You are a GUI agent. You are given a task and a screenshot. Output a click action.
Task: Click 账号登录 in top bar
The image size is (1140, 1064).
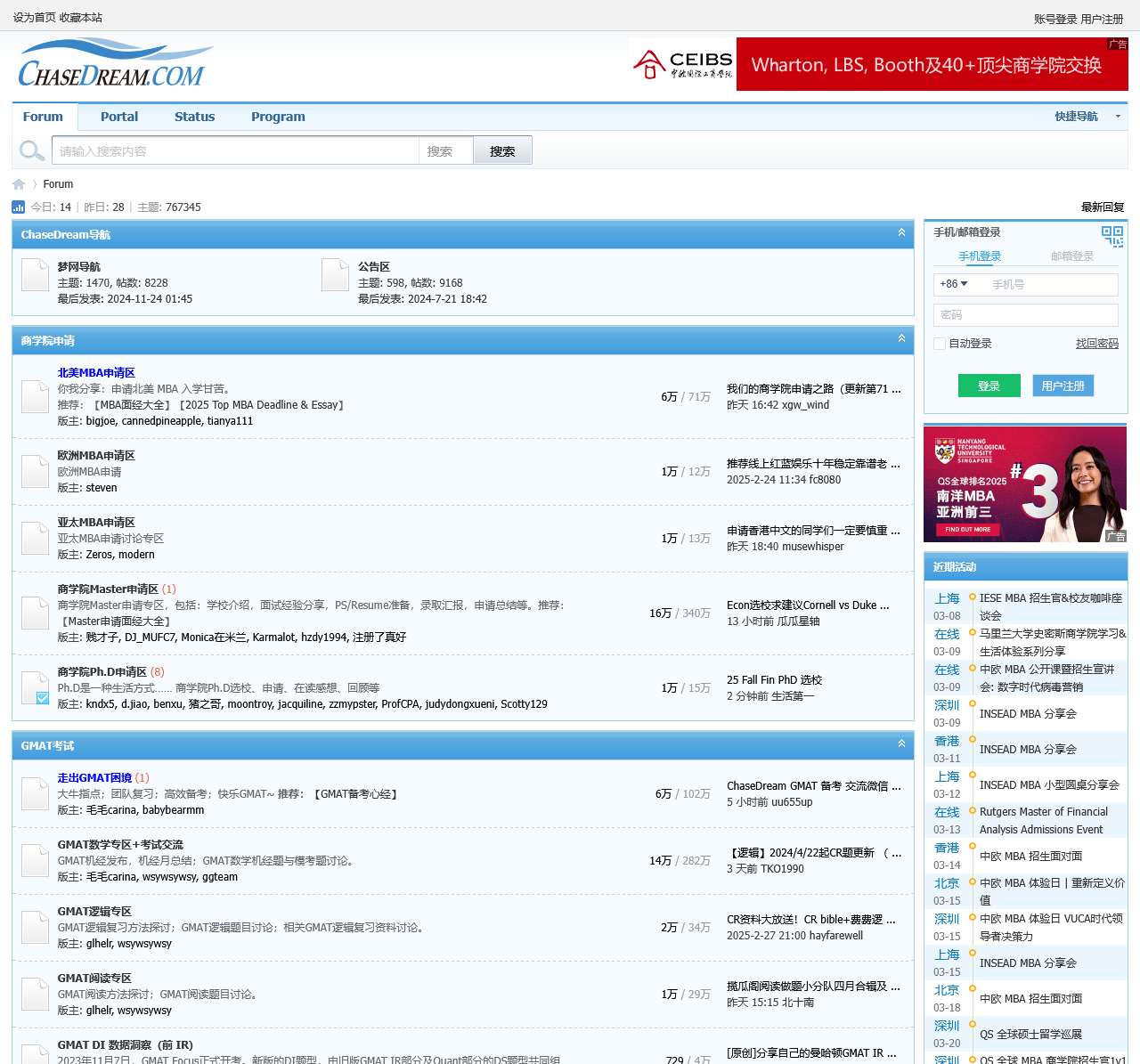[1055, 19]
